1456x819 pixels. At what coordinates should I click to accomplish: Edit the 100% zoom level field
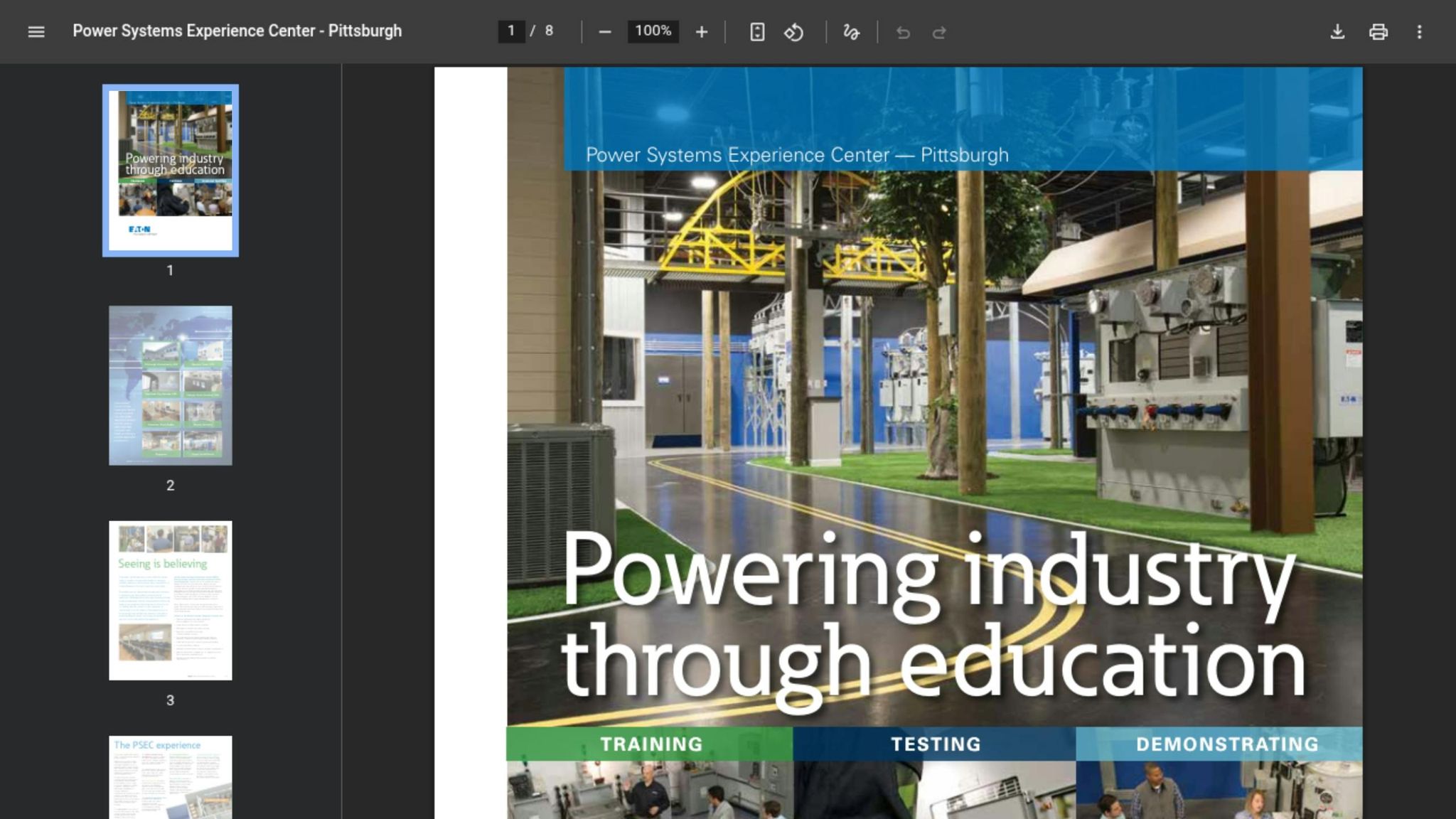(653, 31)
